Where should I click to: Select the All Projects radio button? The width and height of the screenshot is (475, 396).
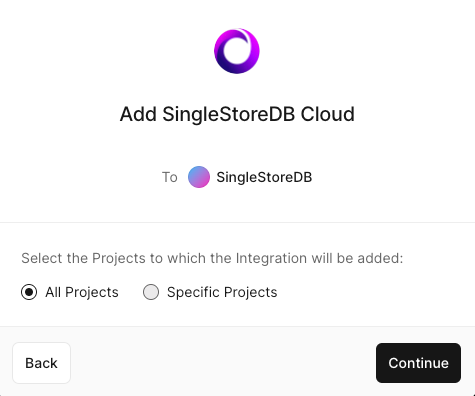(x=29, y=292)
